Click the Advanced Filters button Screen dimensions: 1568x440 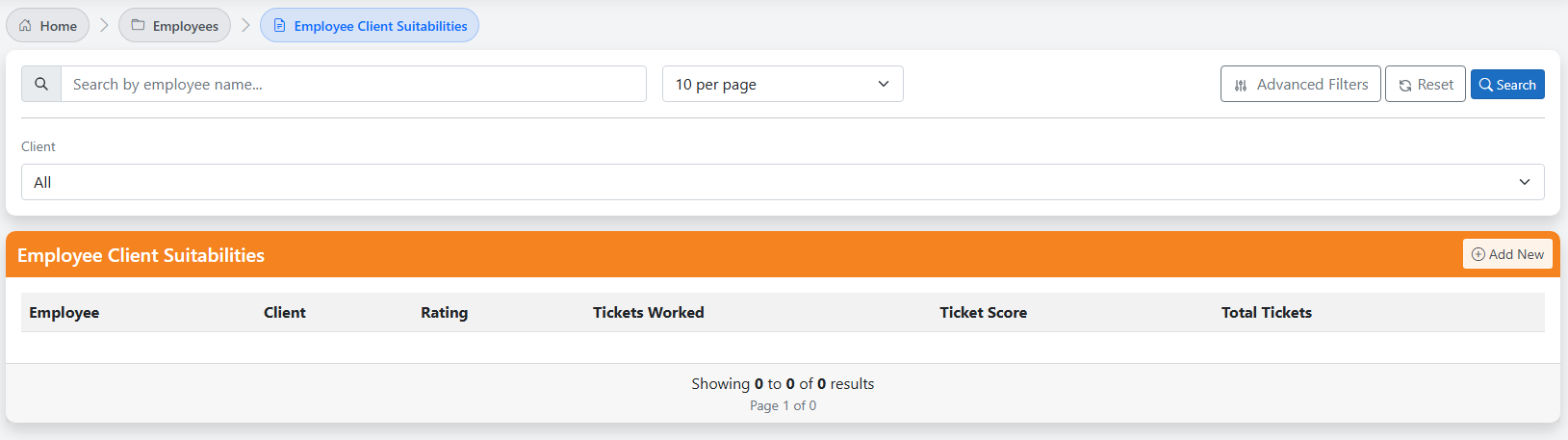coord(1300,85)
